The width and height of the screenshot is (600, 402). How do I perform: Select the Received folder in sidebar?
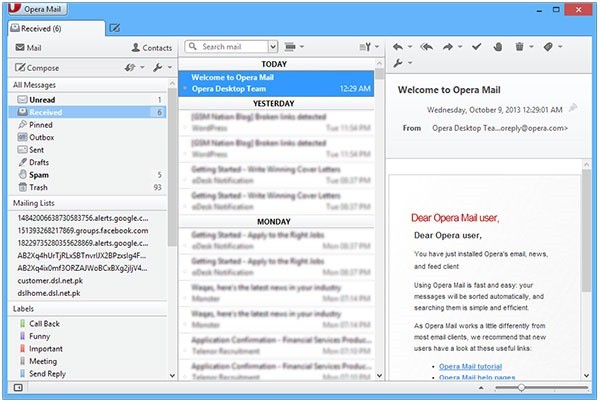[x=88, y=112]
